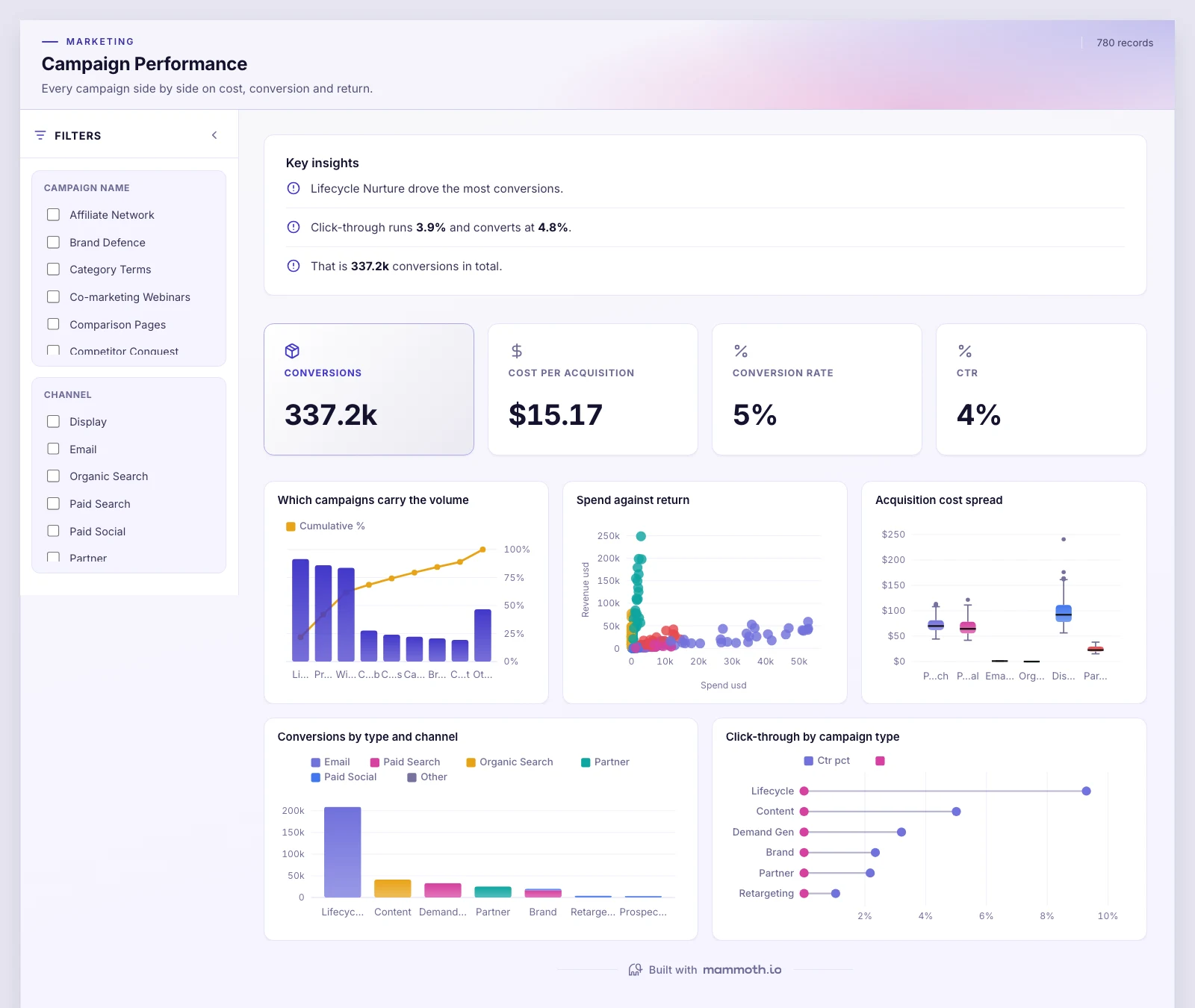Screen dimensions: 1195x1008
Task: Click the info icon beside Lifecycle Nurture insight
Action: tap(294, 188)
